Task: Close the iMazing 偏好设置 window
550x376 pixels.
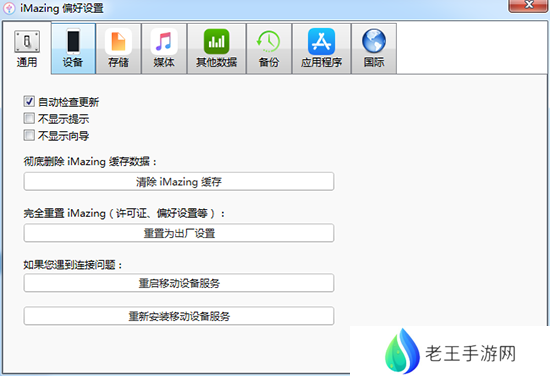Action: point(528,6)
